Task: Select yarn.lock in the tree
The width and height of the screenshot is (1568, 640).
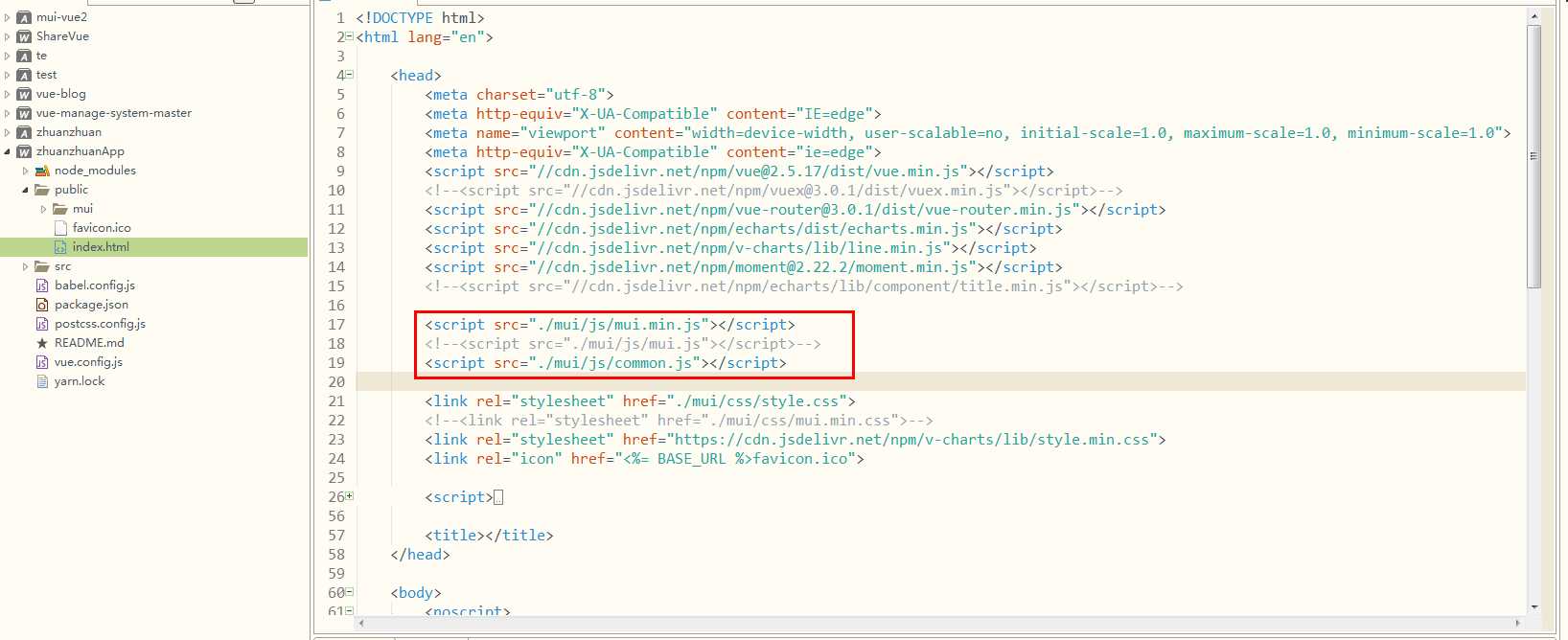Action: [x=80, y=381]
